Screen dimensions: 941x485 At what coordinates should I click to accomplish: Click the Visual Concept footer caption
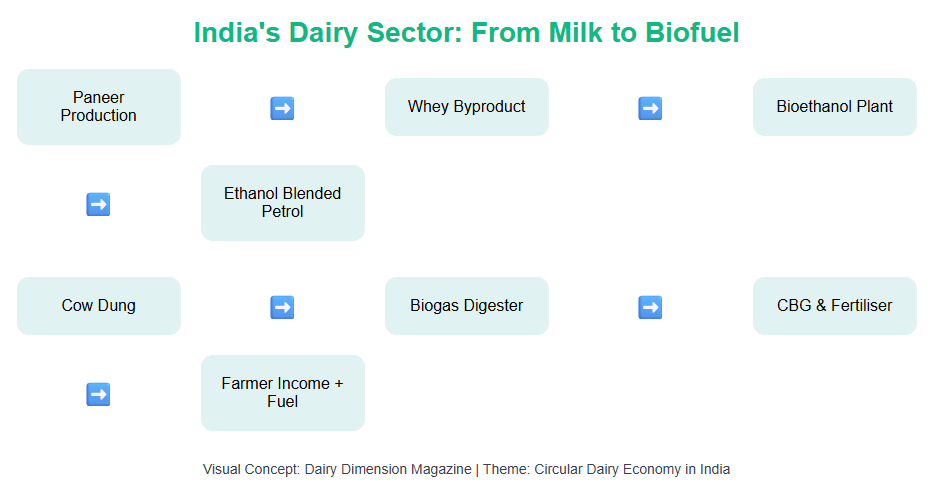466,469
